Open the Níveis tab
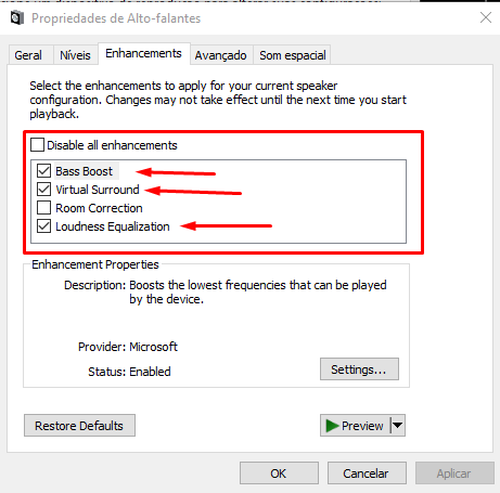Image resolution: width=500 pixels, height=493 pixels. [75, 55]
